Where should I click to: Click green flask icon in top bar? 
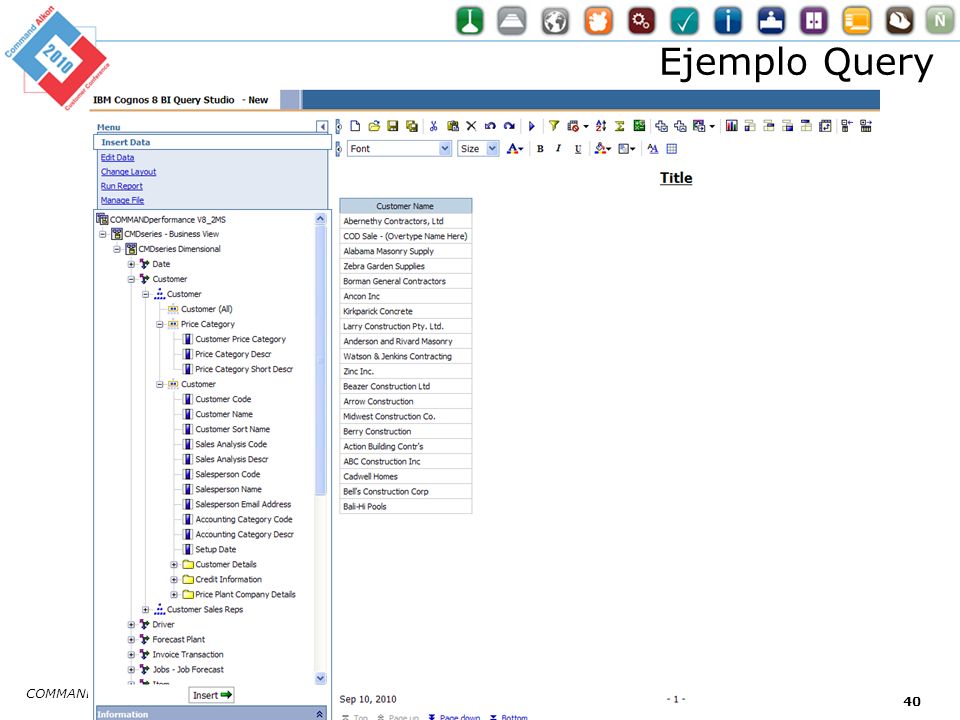coord(470,21)
